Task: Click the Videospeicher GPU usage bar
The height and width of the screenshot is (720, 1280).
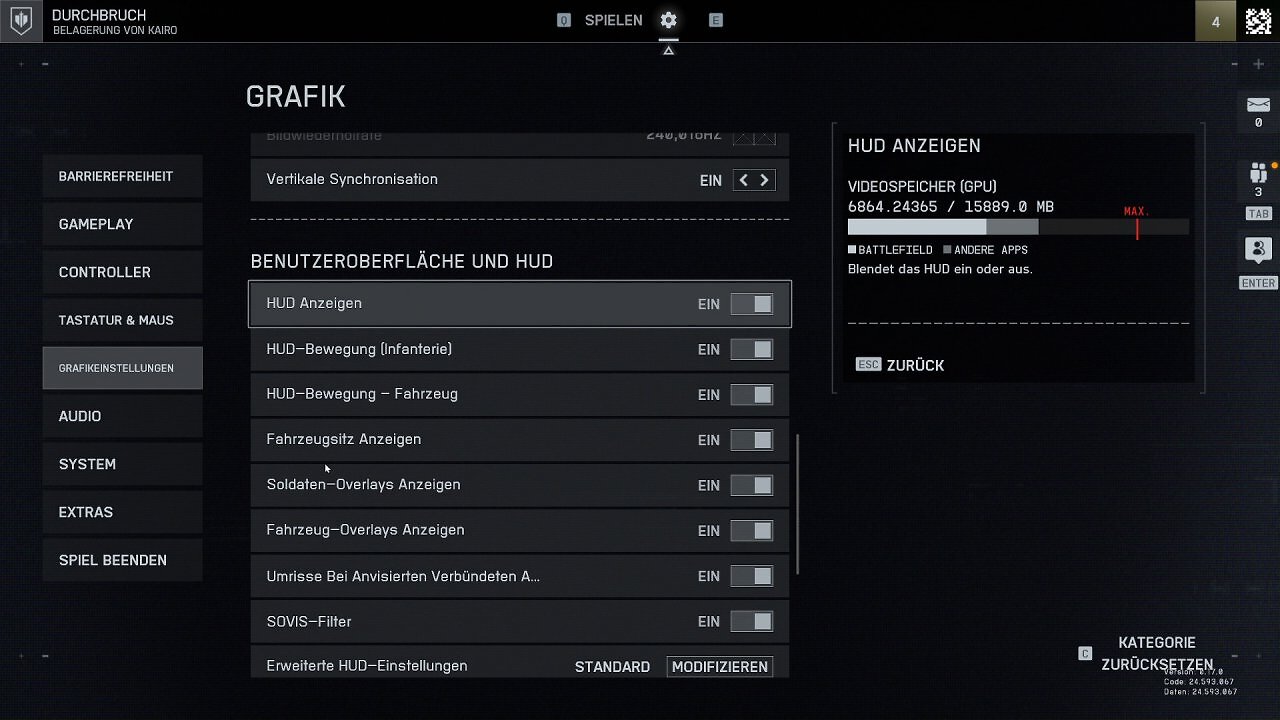Action: point(1018,227)
